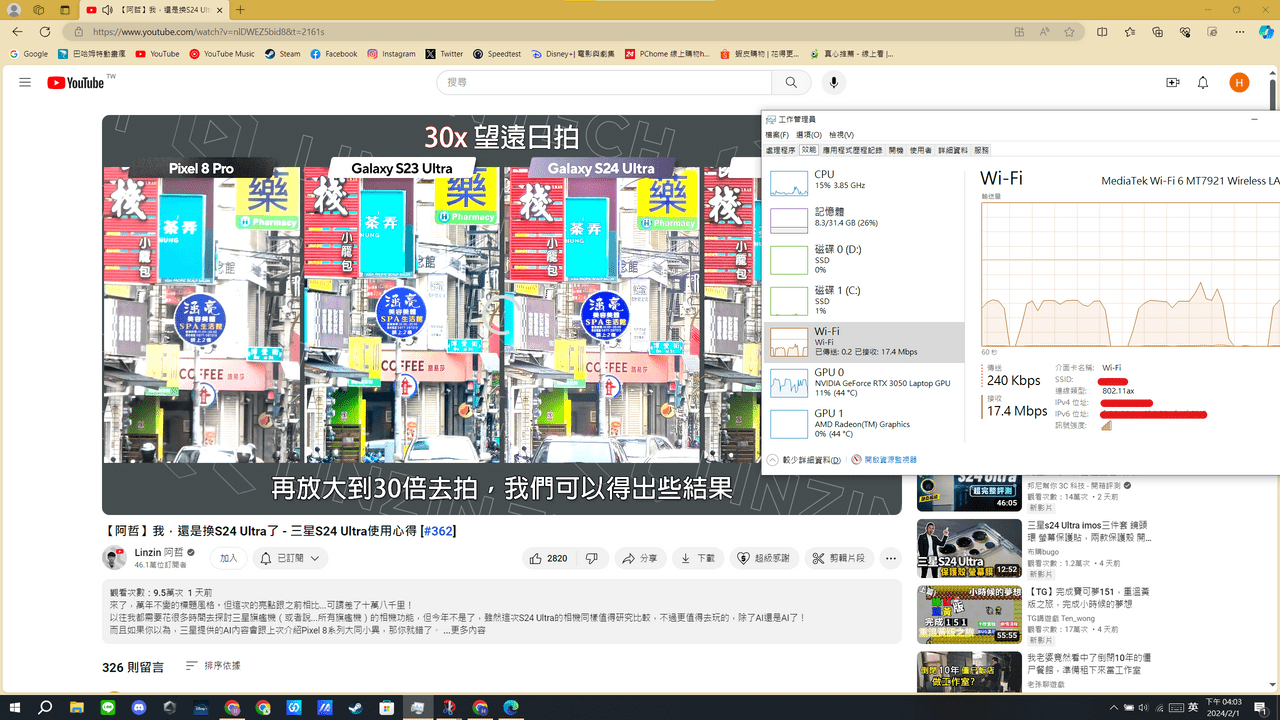Add this page to Edge favorites star
1280x720 pixels.
[x=1069, y=32]
